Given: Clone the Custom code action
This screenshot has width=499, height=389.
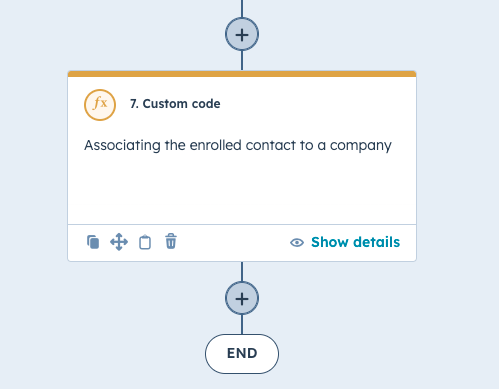Looking at the screenshot, I should 93,242.
